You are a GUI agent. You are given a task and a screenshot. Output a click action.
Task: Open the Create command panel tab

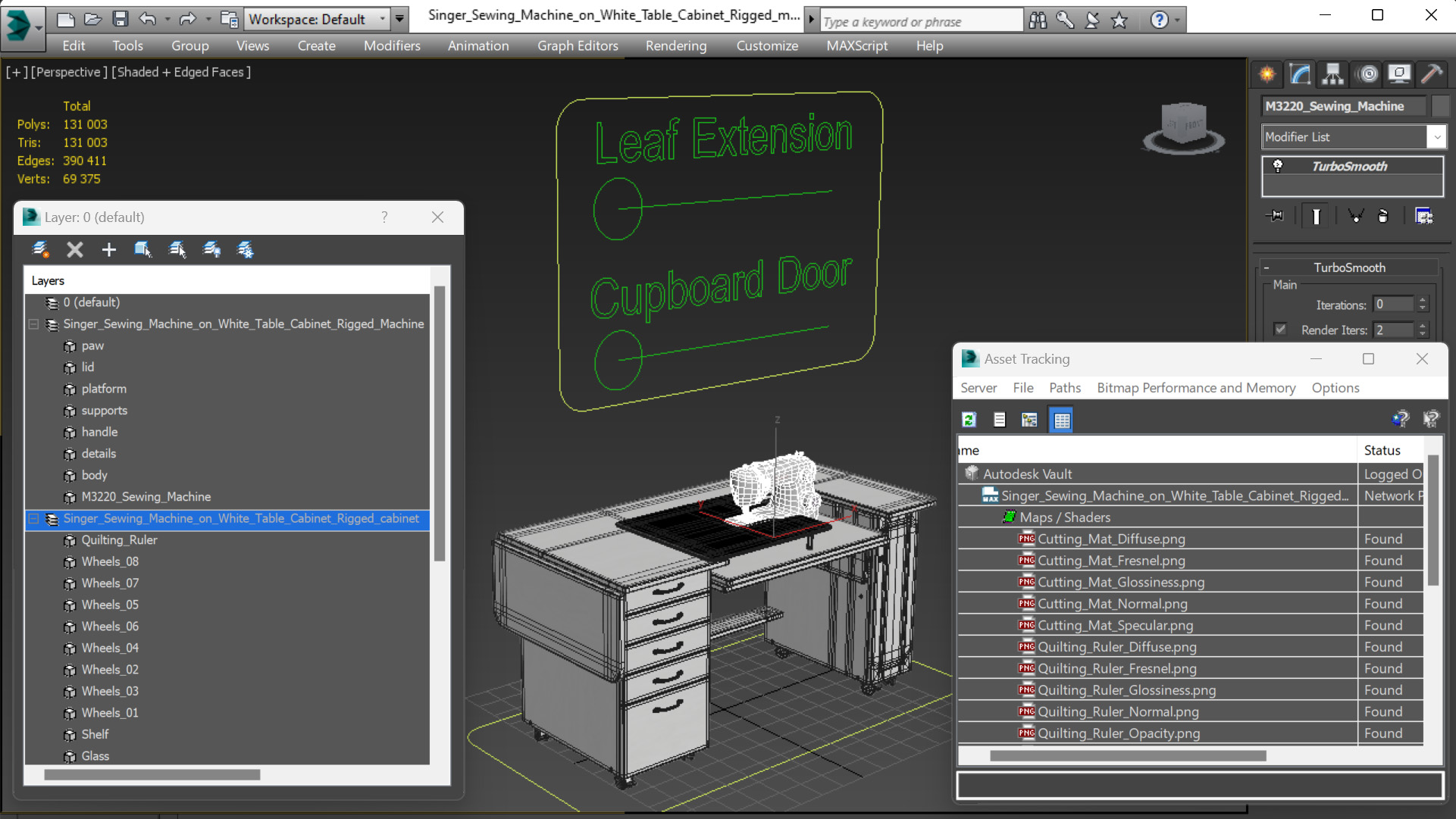(x=1267, y=74)
